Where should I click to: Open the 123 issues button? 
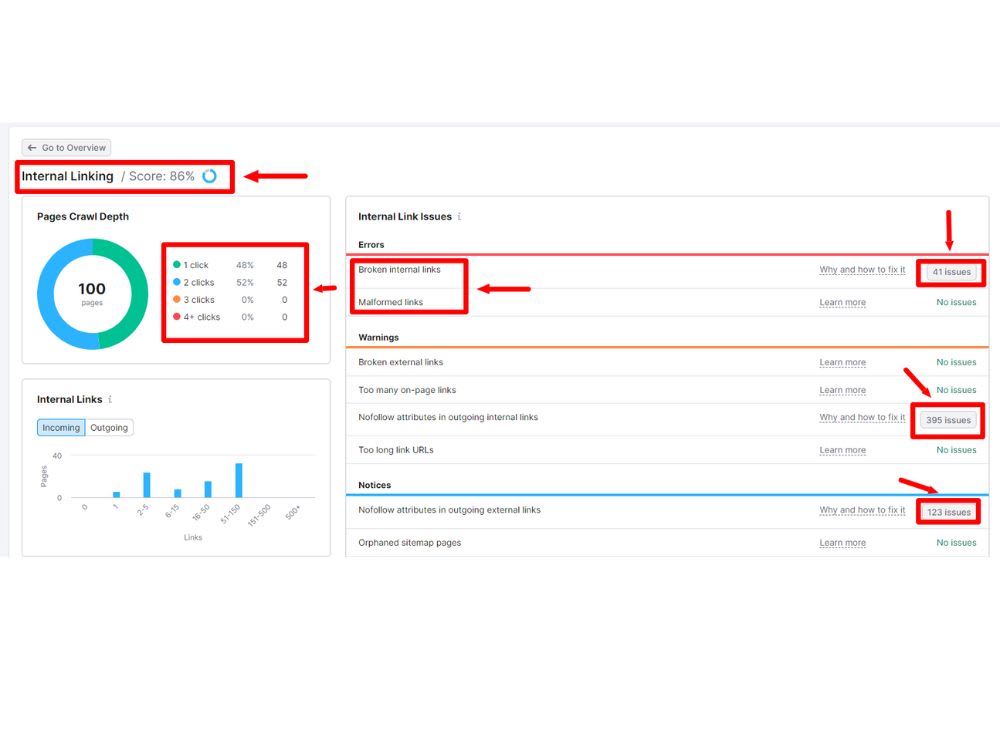tap(949, 512)
